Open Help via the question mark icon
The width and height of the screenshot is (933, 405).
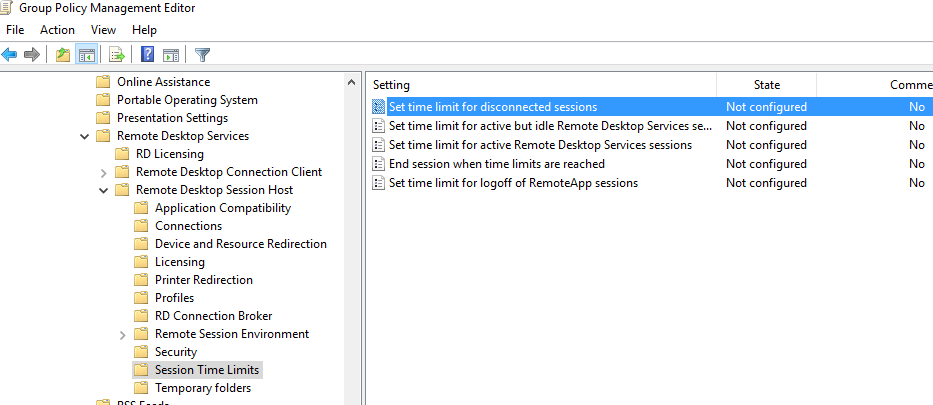pos(147,55)
